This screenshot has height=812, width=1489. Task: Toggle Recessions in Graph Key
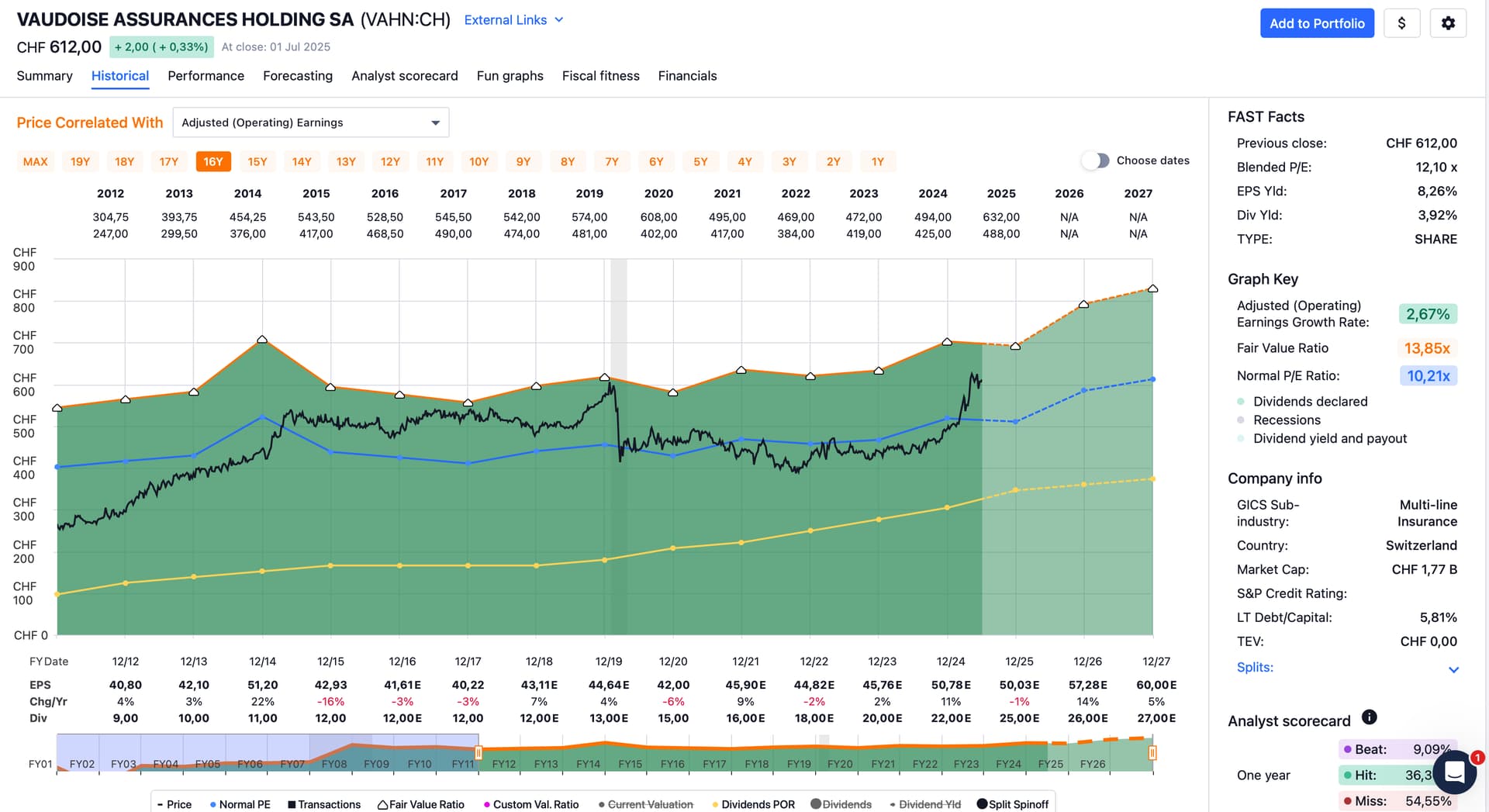click(x=1278, y=420)
